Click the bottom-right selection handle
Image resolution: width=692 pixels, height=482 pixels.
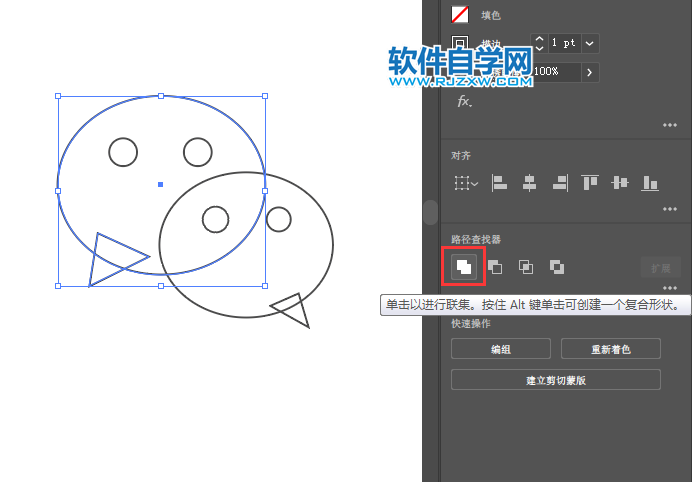265,286
